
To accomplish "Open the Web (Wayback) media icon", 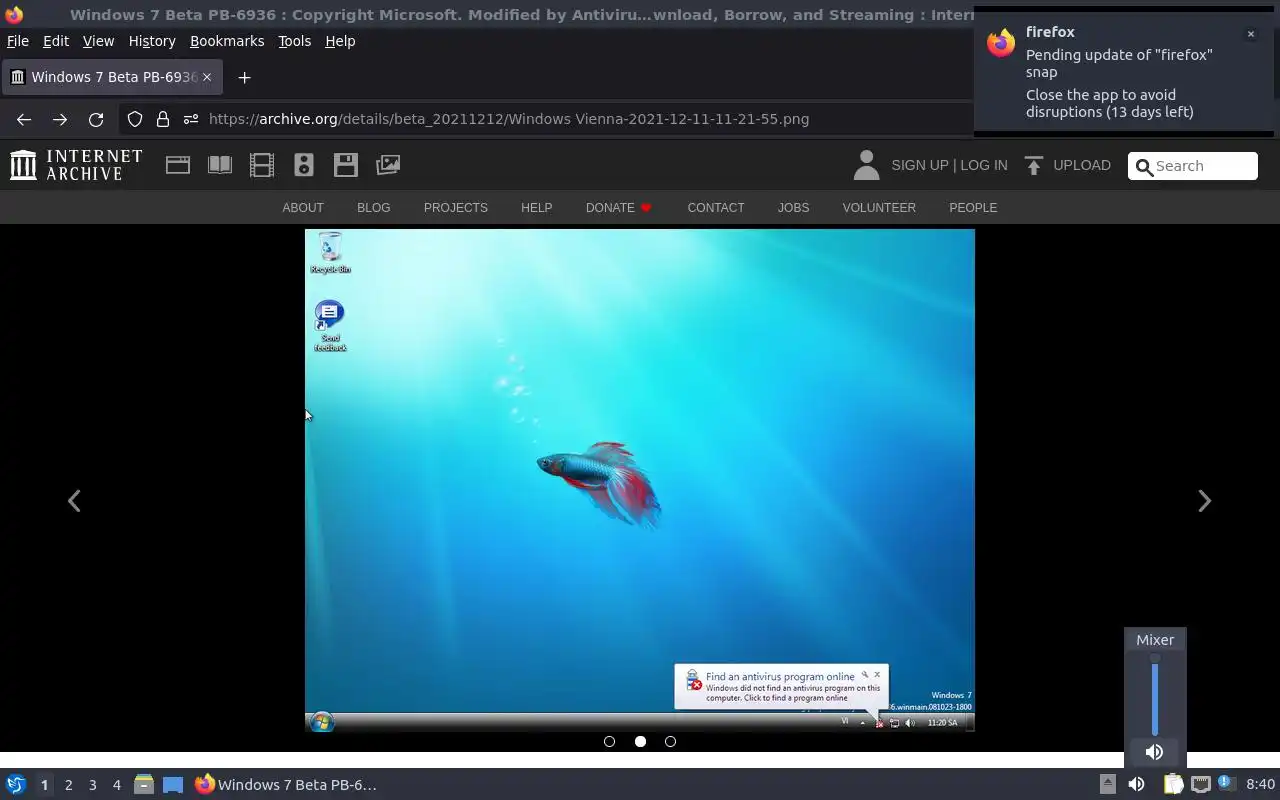I will pos(178,165).
